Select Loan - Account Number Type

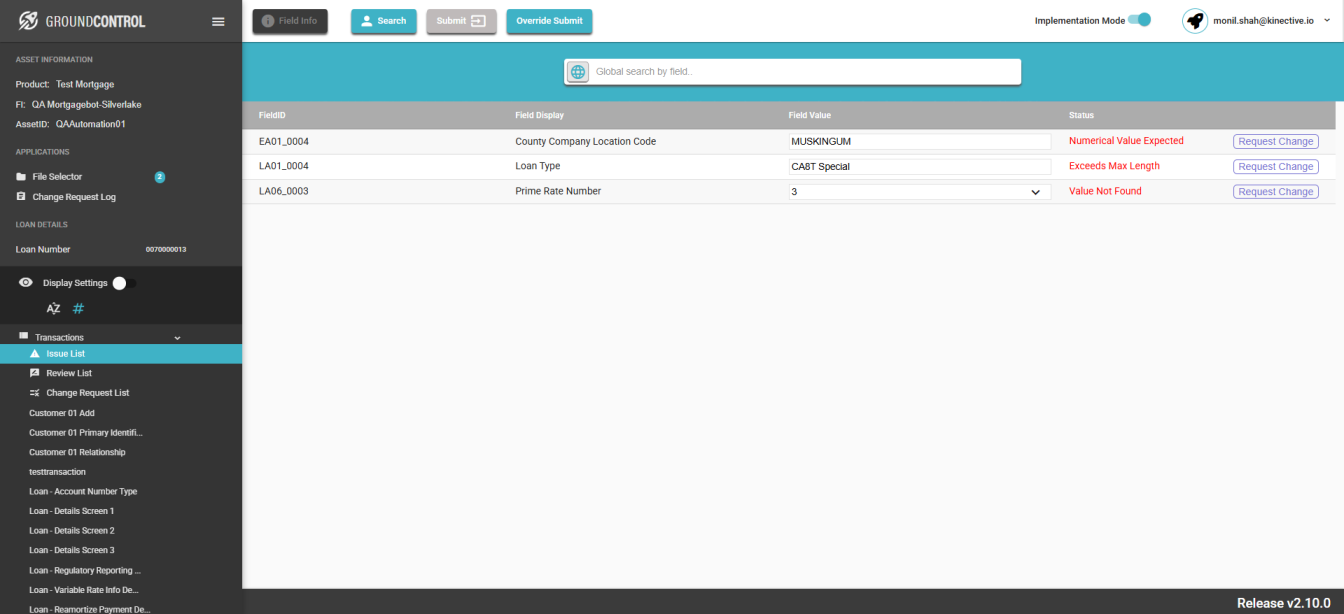(x=83, y=492)
